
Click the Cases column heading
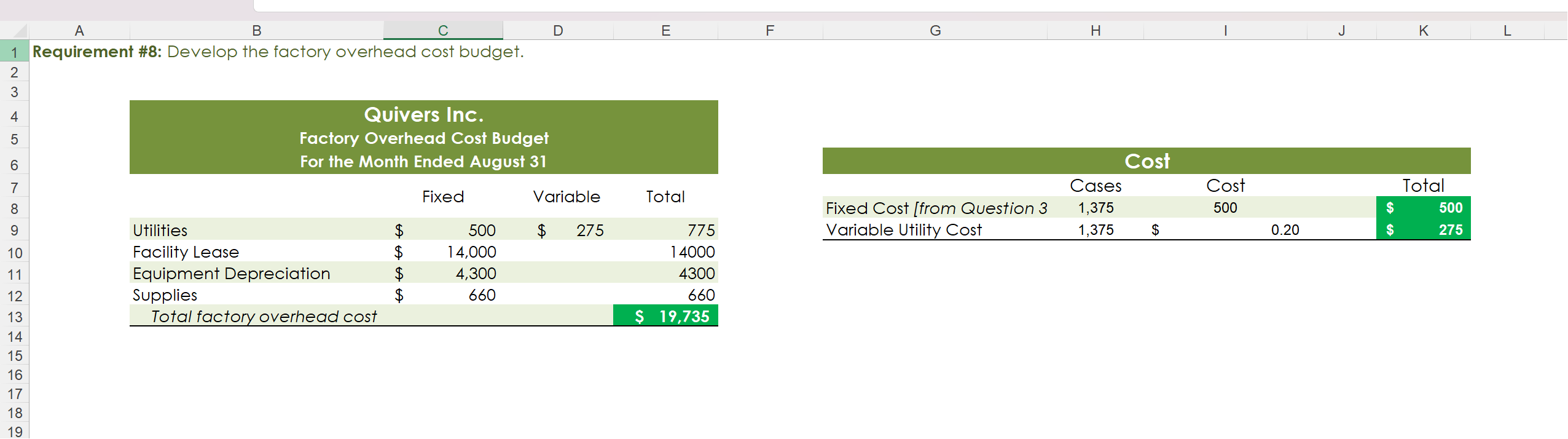1096,186
